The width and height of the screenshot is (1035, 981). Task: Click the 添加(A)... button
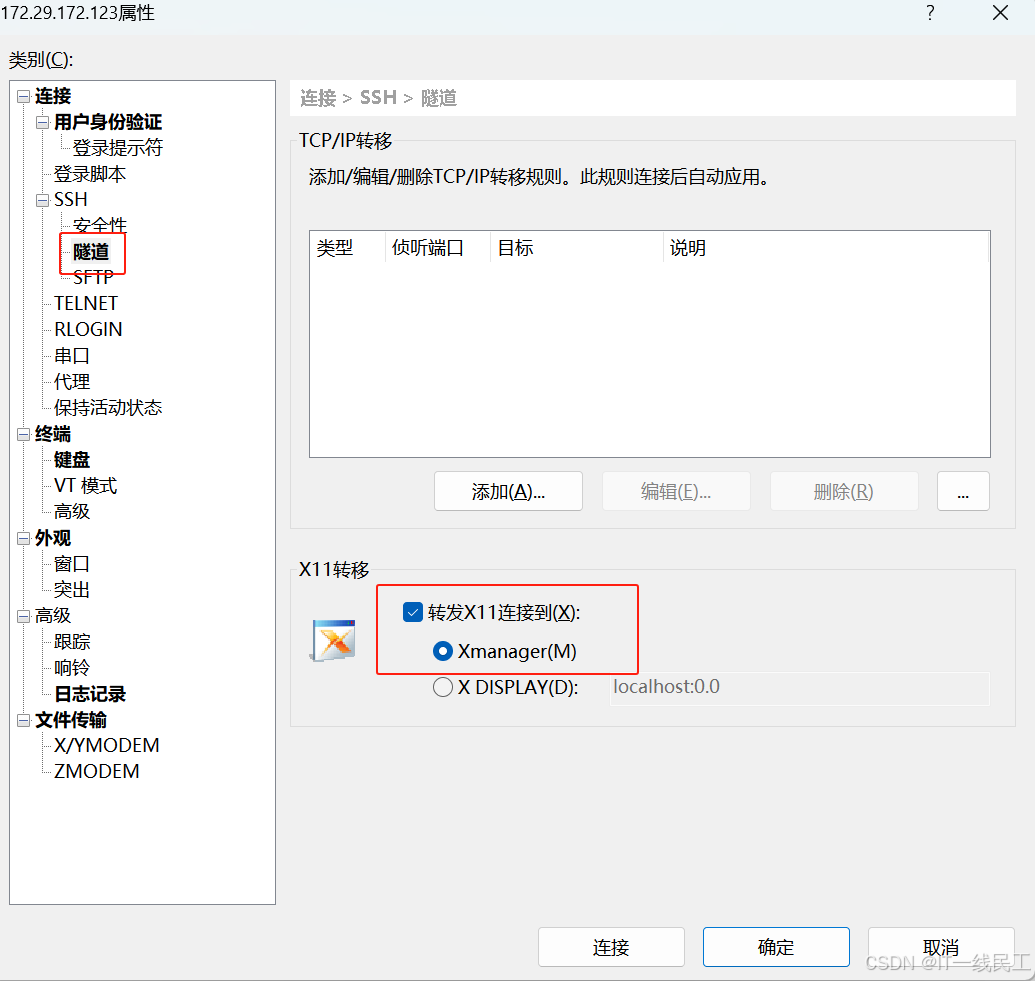pyautogui.click(x=508, y=491)
